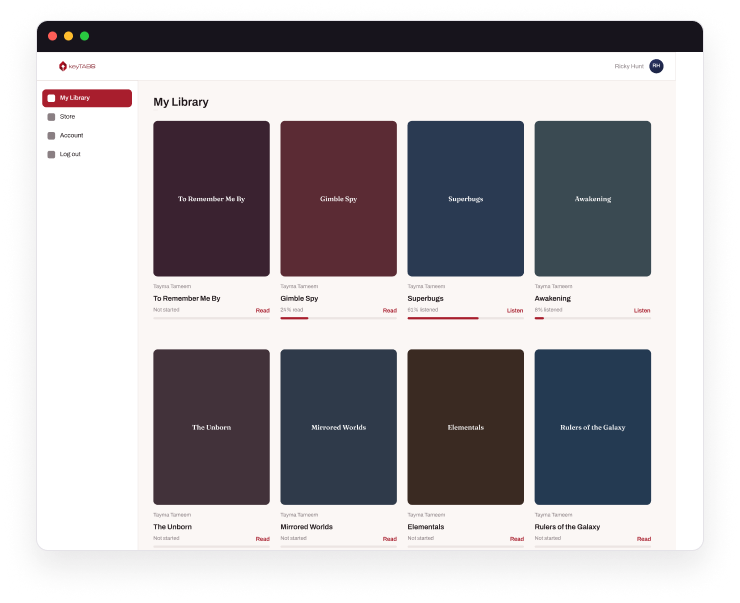
Task: Click the Store sidebar icon
Action: (51, 117)
